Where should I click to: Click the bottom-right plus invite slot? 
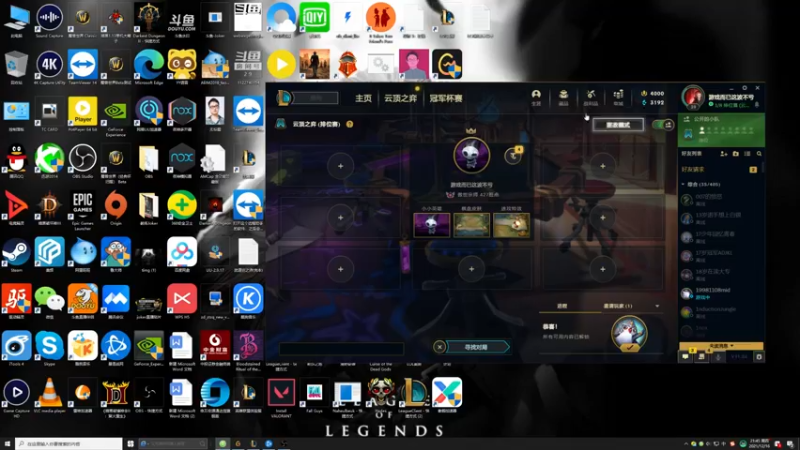603,269
